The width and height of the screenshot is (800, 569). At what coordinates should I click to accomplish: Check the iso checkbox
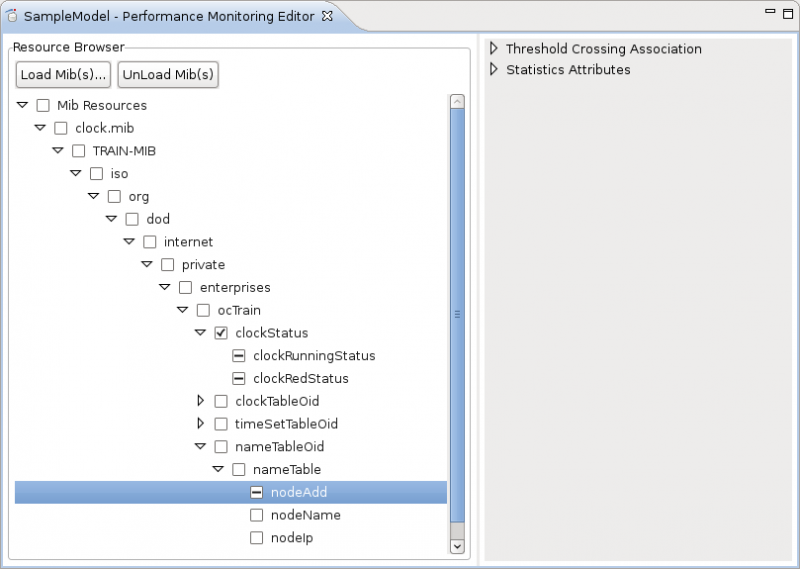96,174
